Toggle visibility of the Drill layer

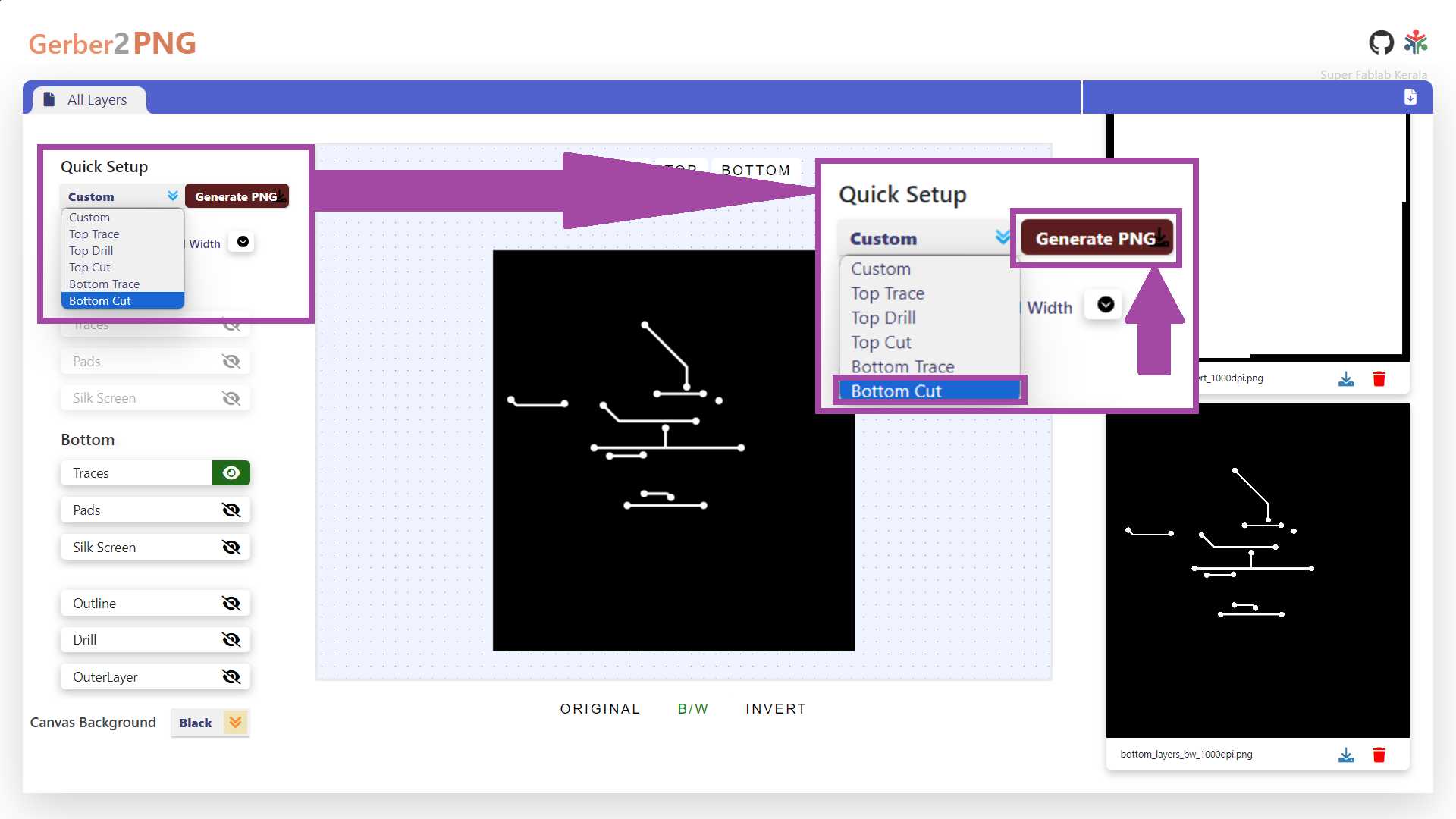point(231,640)
